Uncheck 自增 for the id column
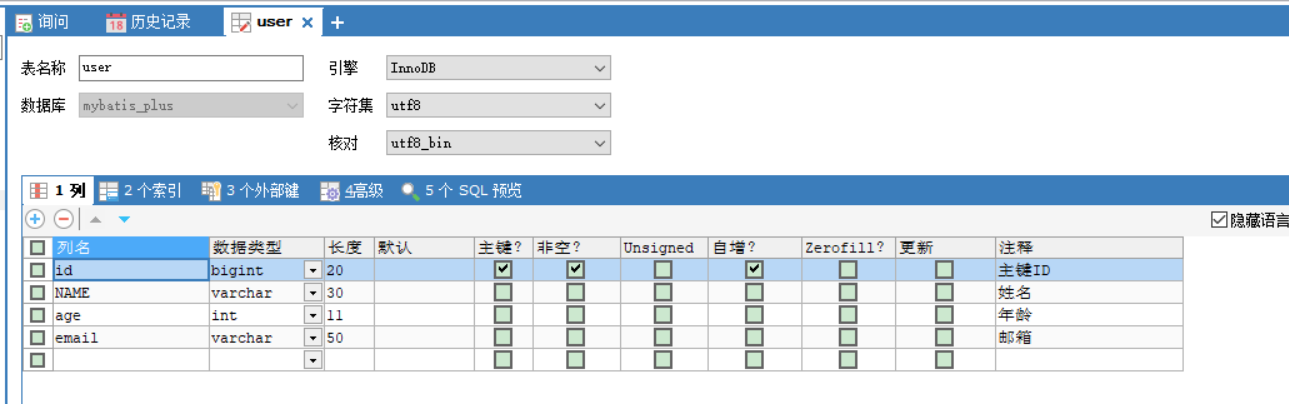Image resolution: width=1289 pixels, height=404 pixels. [754, 270]
